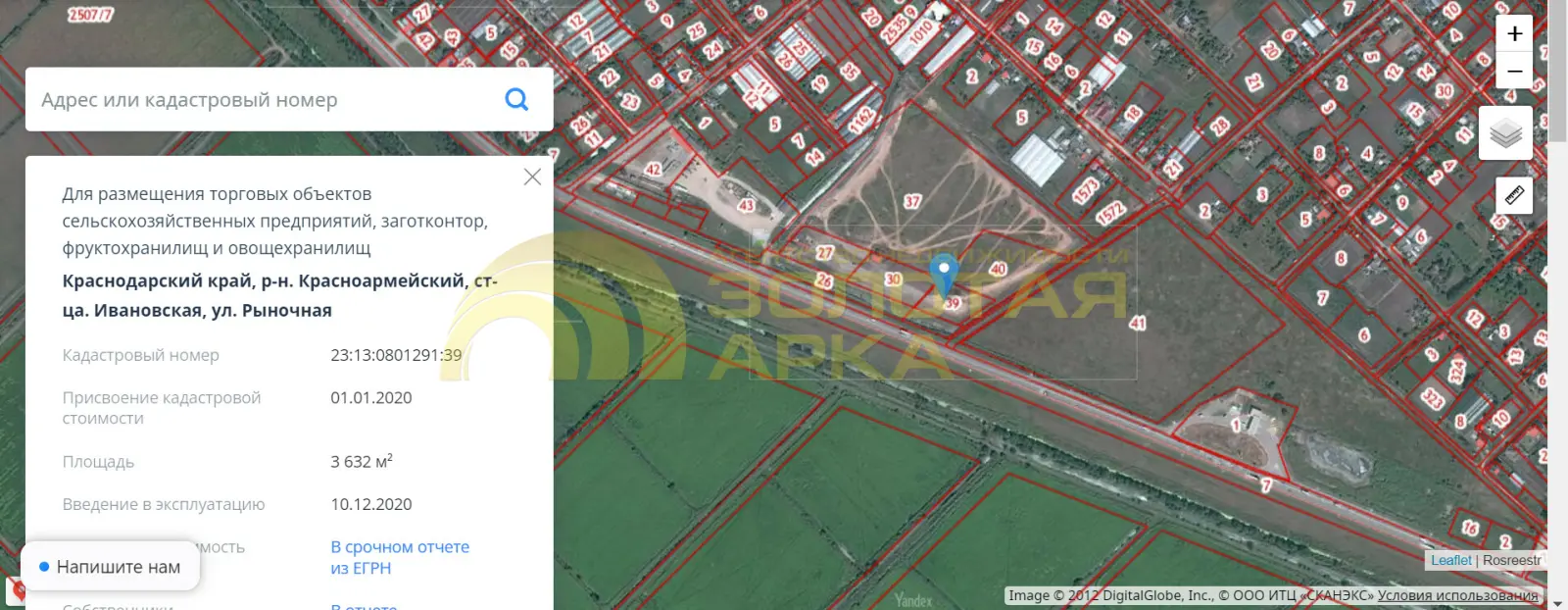This screenshot has height=610, width=1568.
Task: Select parcel 41 on the map
Action: (x=1137, y=323)
